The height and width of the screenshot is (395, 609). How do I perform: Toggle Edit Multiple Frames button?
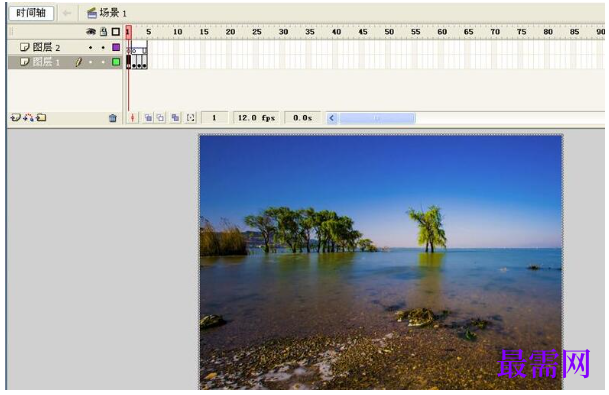(175, 118)
